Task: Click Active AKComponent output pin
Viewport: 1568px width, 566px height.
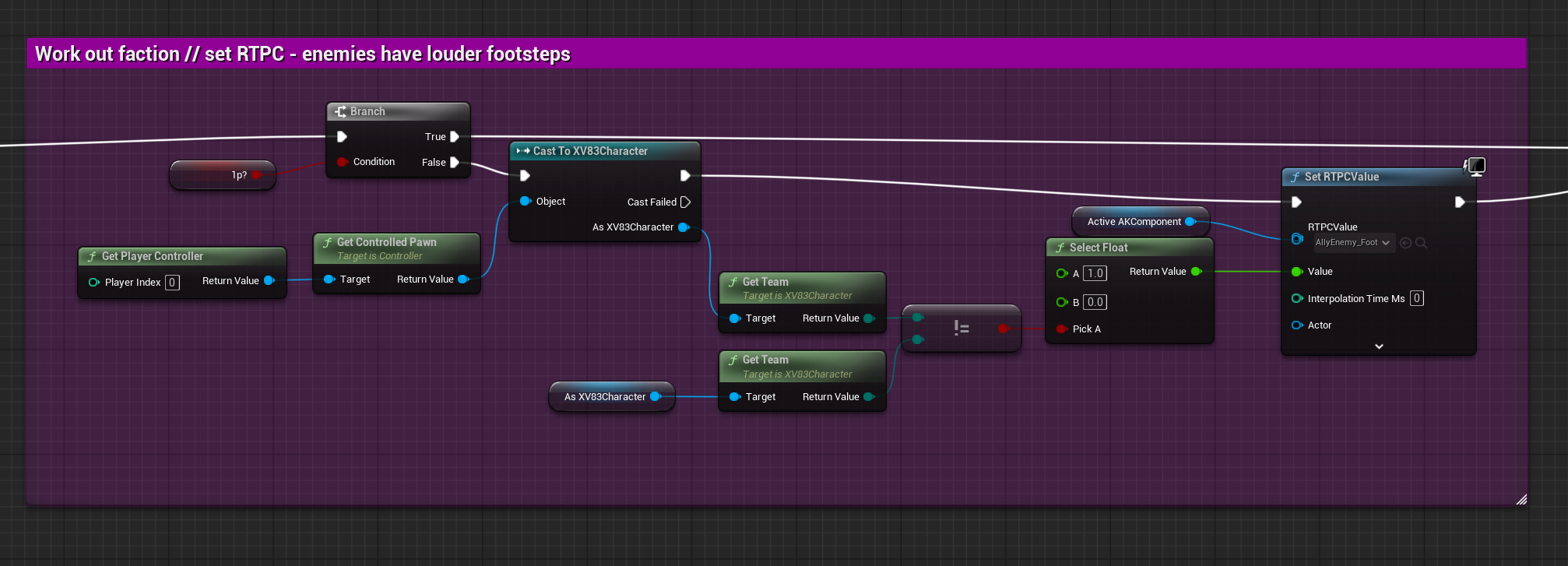Action: [1190, 222]
